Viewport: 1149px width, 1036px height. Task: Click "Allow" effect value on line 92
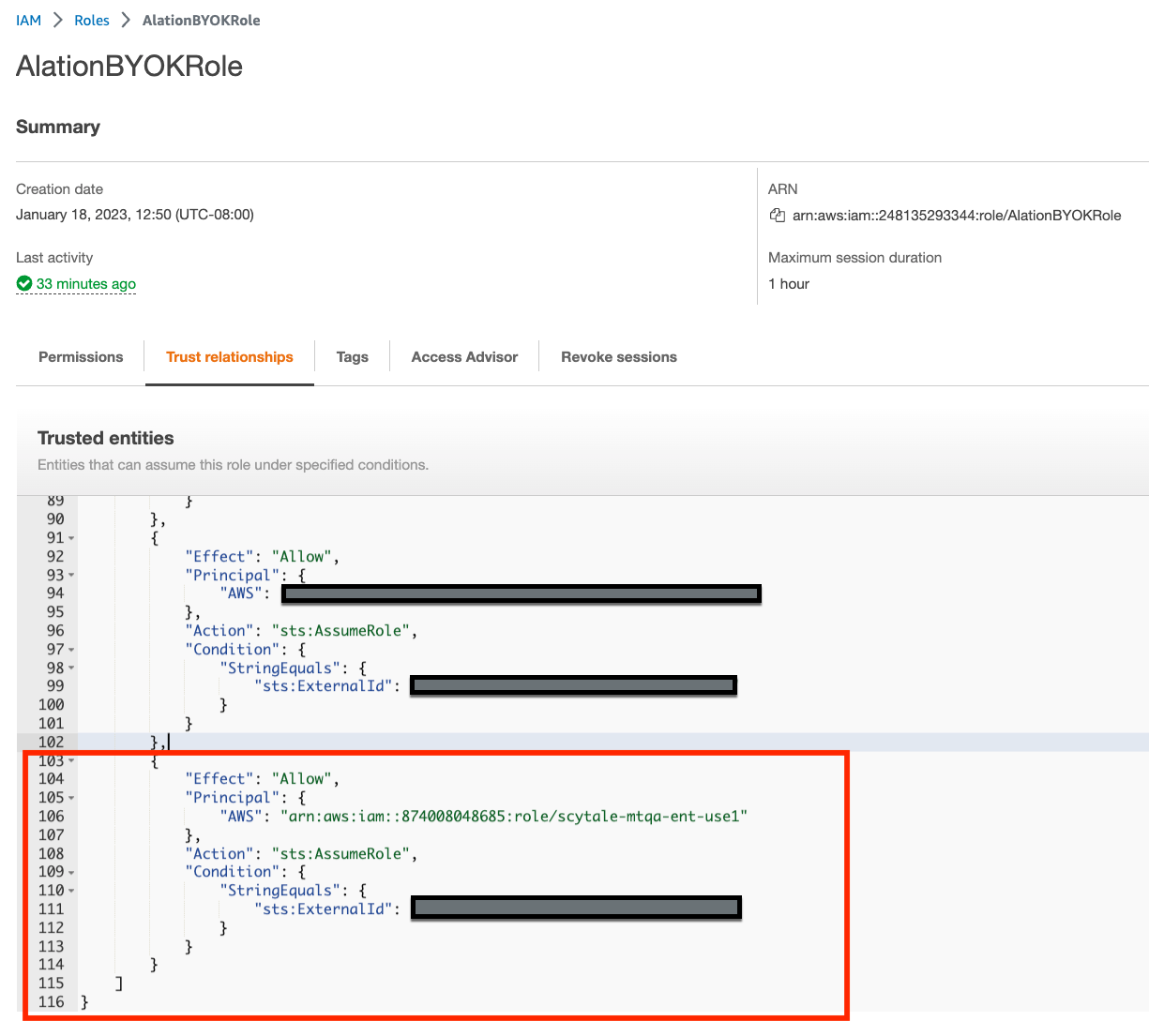click(302, 556)
